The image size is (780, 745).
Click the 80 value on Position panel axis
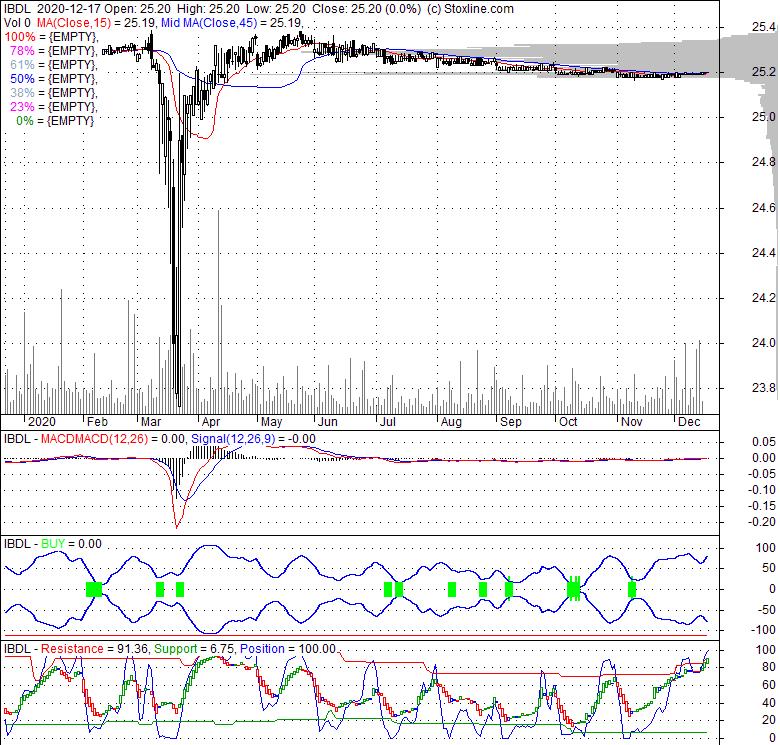point(769,667)
